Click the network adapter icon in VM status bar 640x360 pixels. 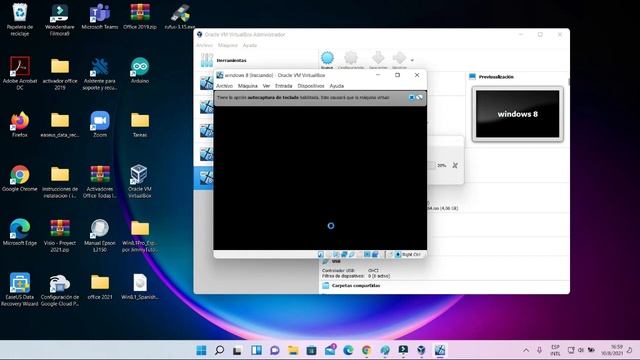(344, 254)
